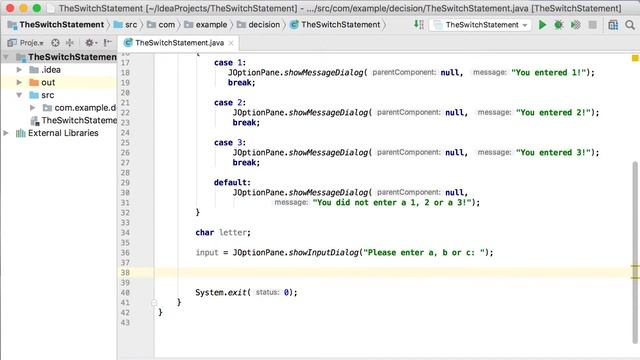The width and height of the screenshot is (640, 360).
Task: Select the TheSwitchStatement.java editor tab
Action: (180, 43)
